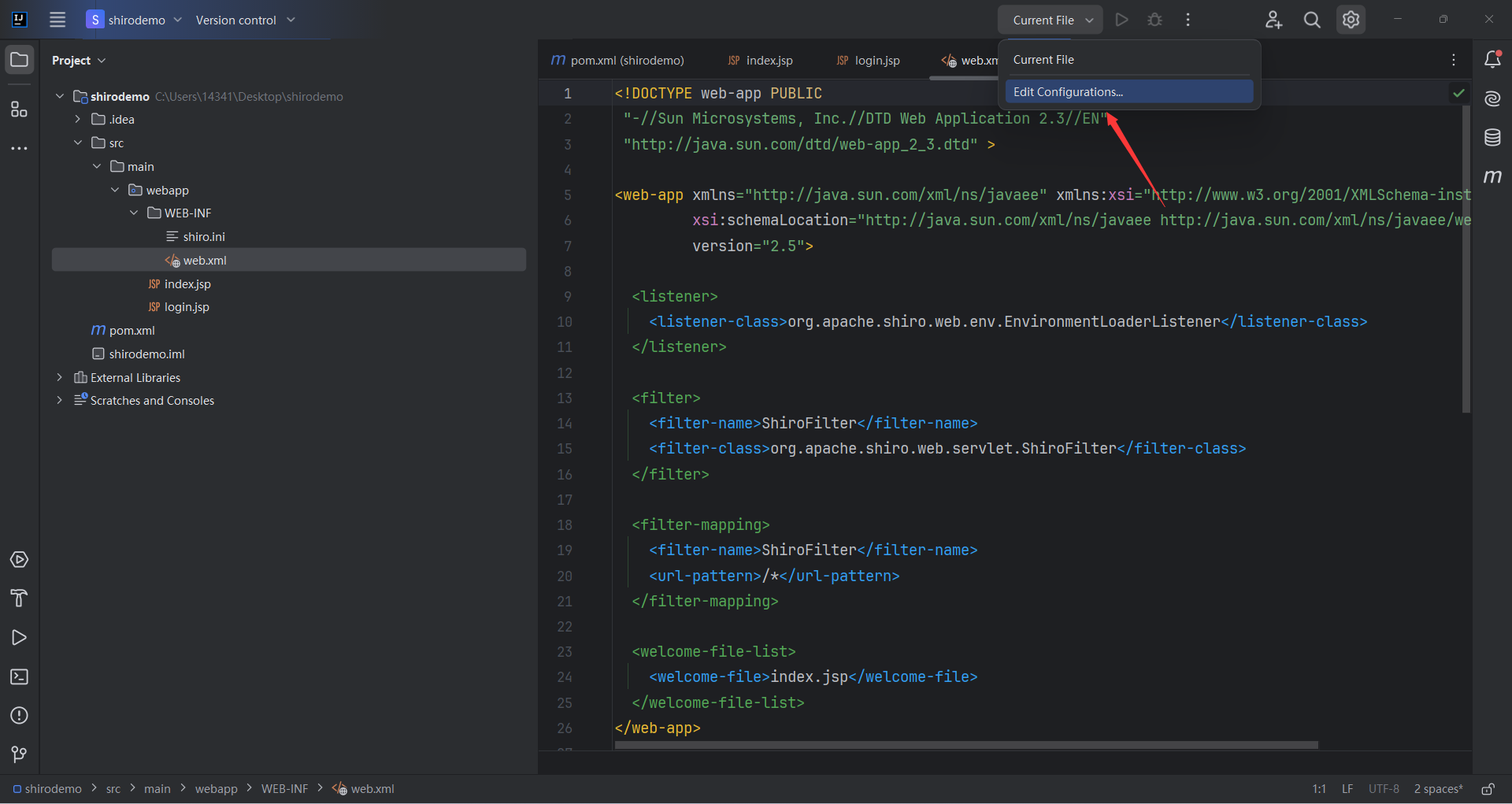Click line number 13 in gutter
The image size is (1512, 804).
tap(565, 398)
